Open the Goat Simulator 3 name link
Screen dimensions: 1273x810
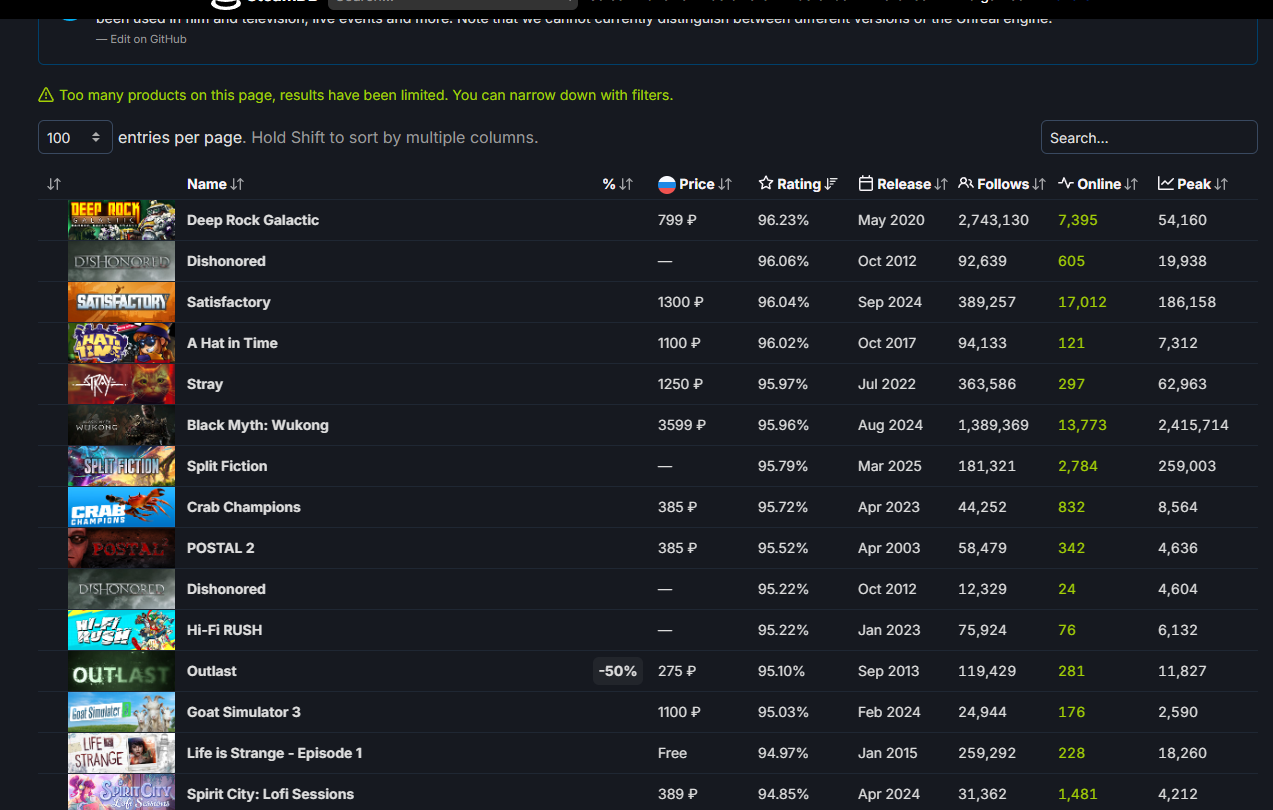244,712
